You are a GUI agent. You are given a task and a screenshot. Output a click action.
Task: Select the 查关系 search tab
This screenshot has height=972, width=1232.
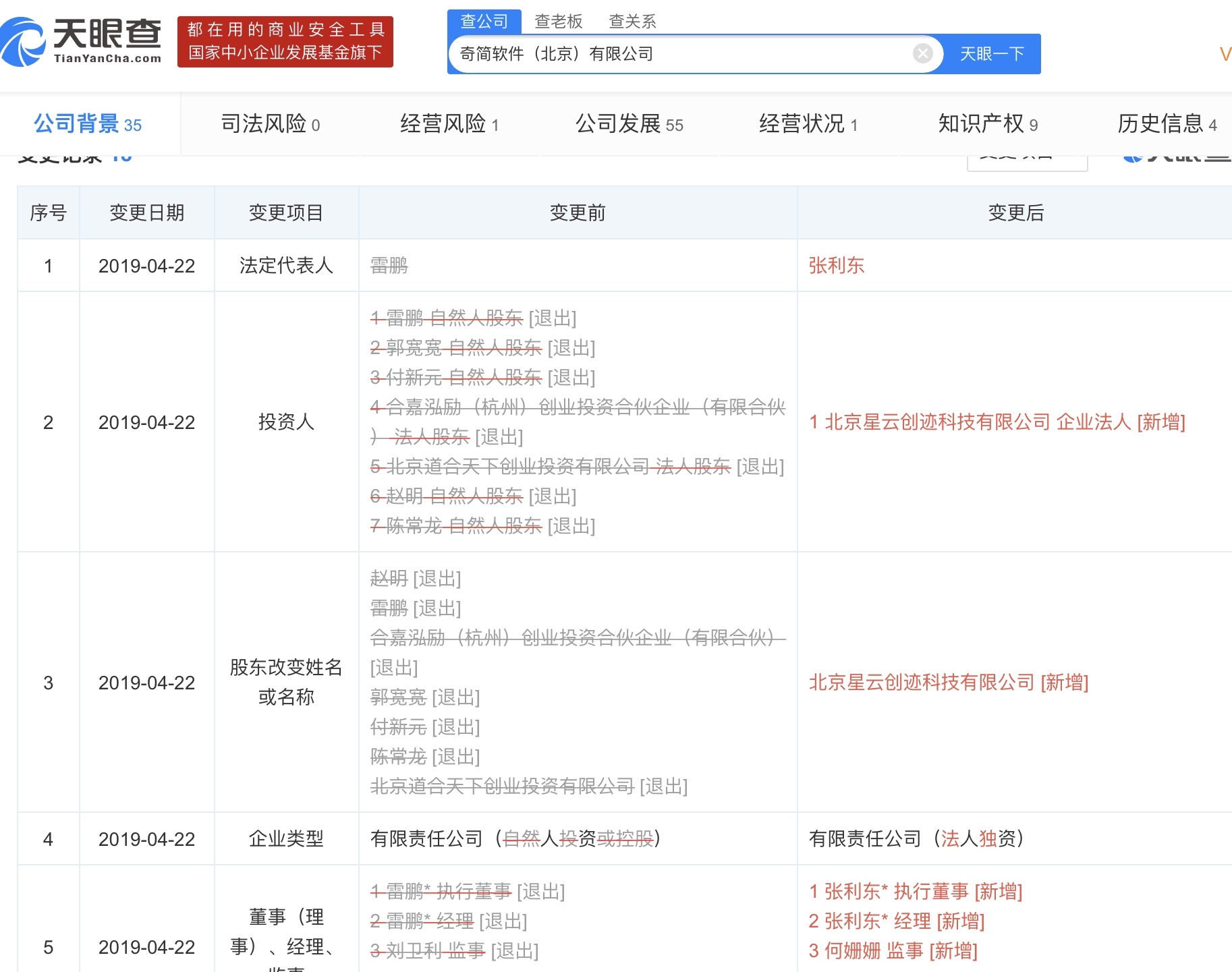click(632, 22)
